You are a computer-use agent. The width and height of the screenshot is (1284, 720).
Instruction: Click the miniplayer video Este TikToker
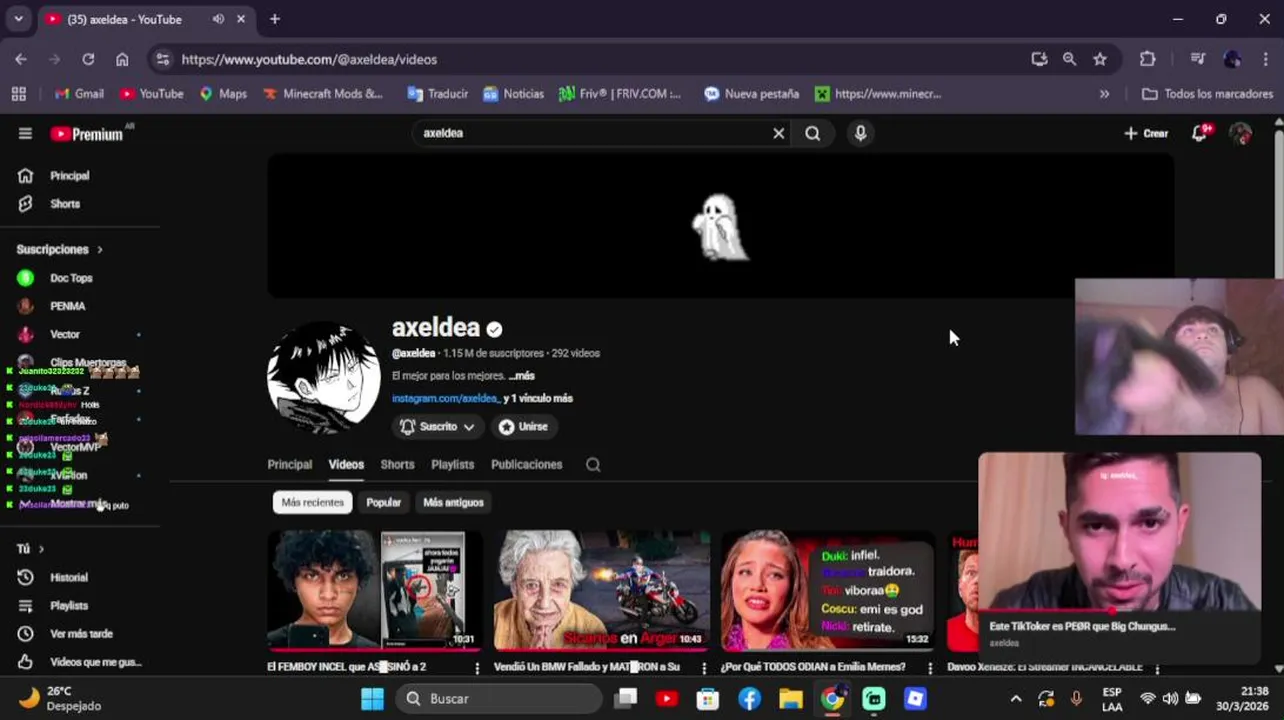[x=1120, y=532]
